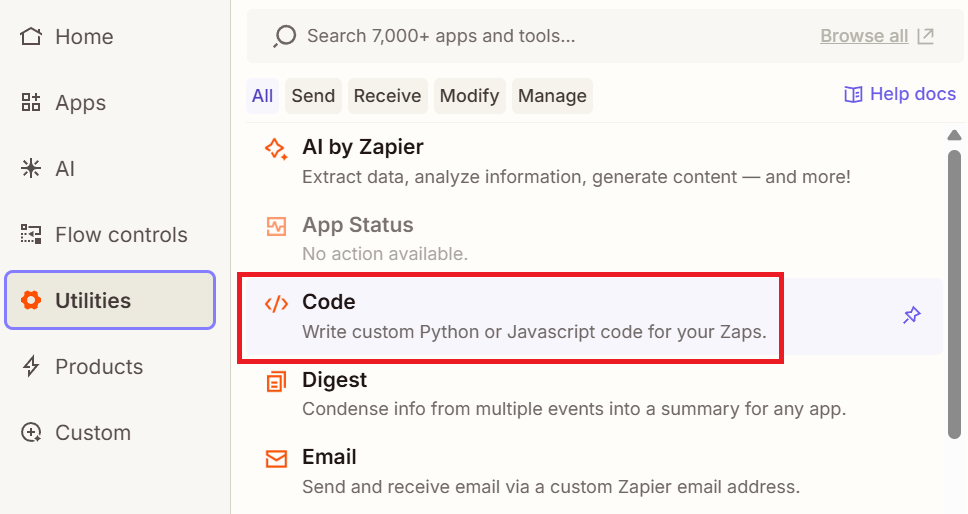Click the Utilities gear icon
This screenshot has height=514, width=968.
point(31,301)
